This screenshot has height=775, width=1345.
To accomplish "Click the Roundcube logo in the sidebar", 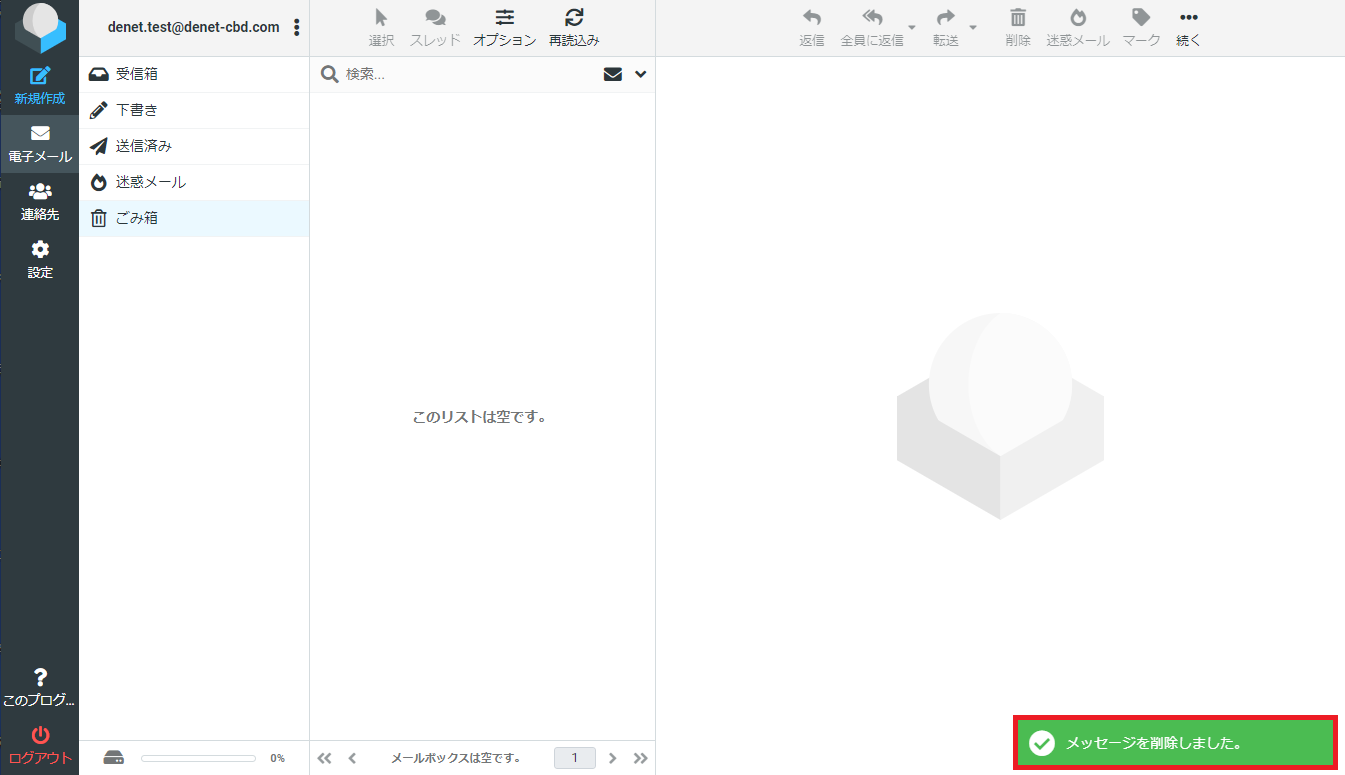I will (40, 28).
